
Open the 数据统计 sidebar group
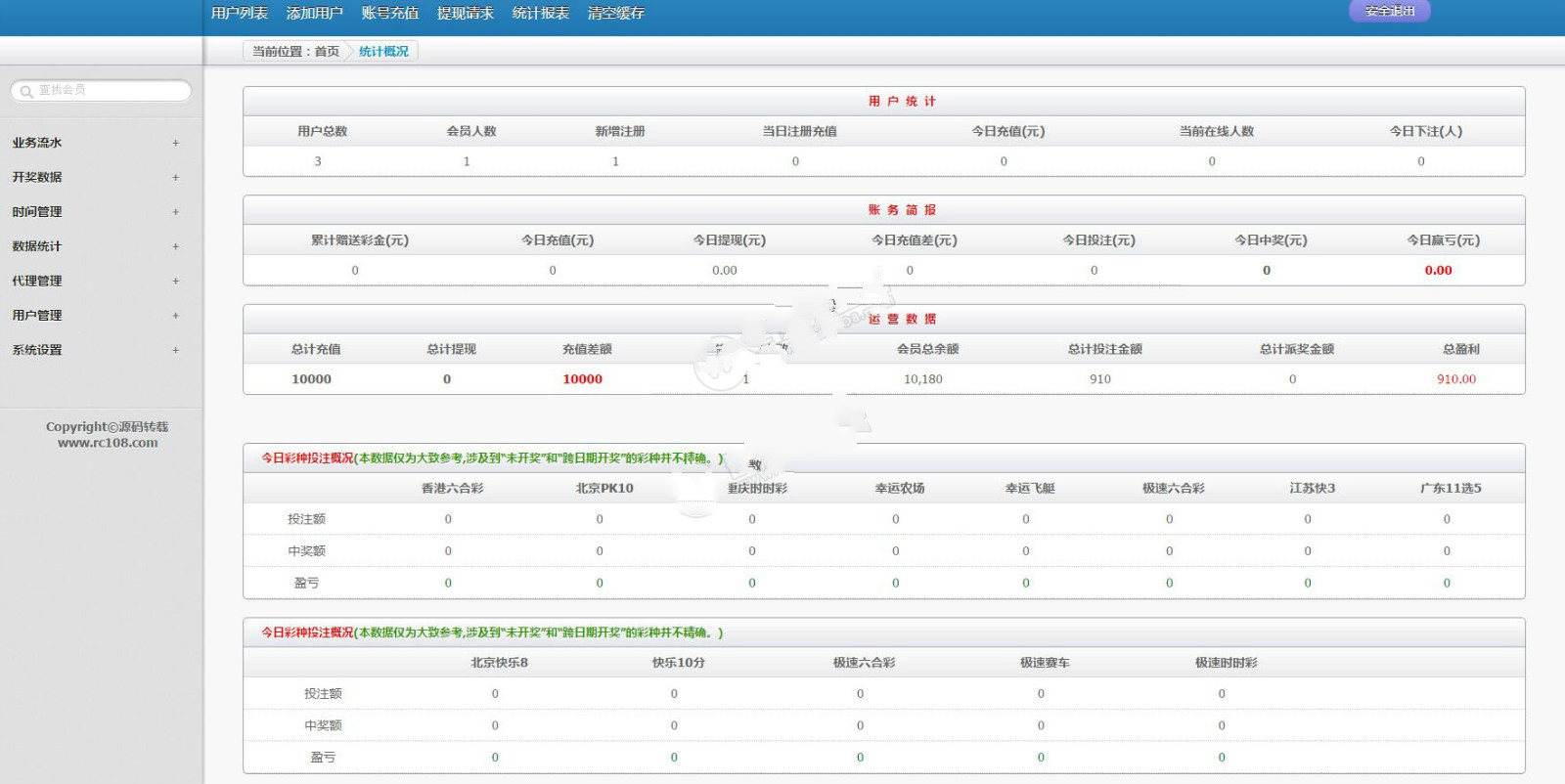[x=37, y=246]
